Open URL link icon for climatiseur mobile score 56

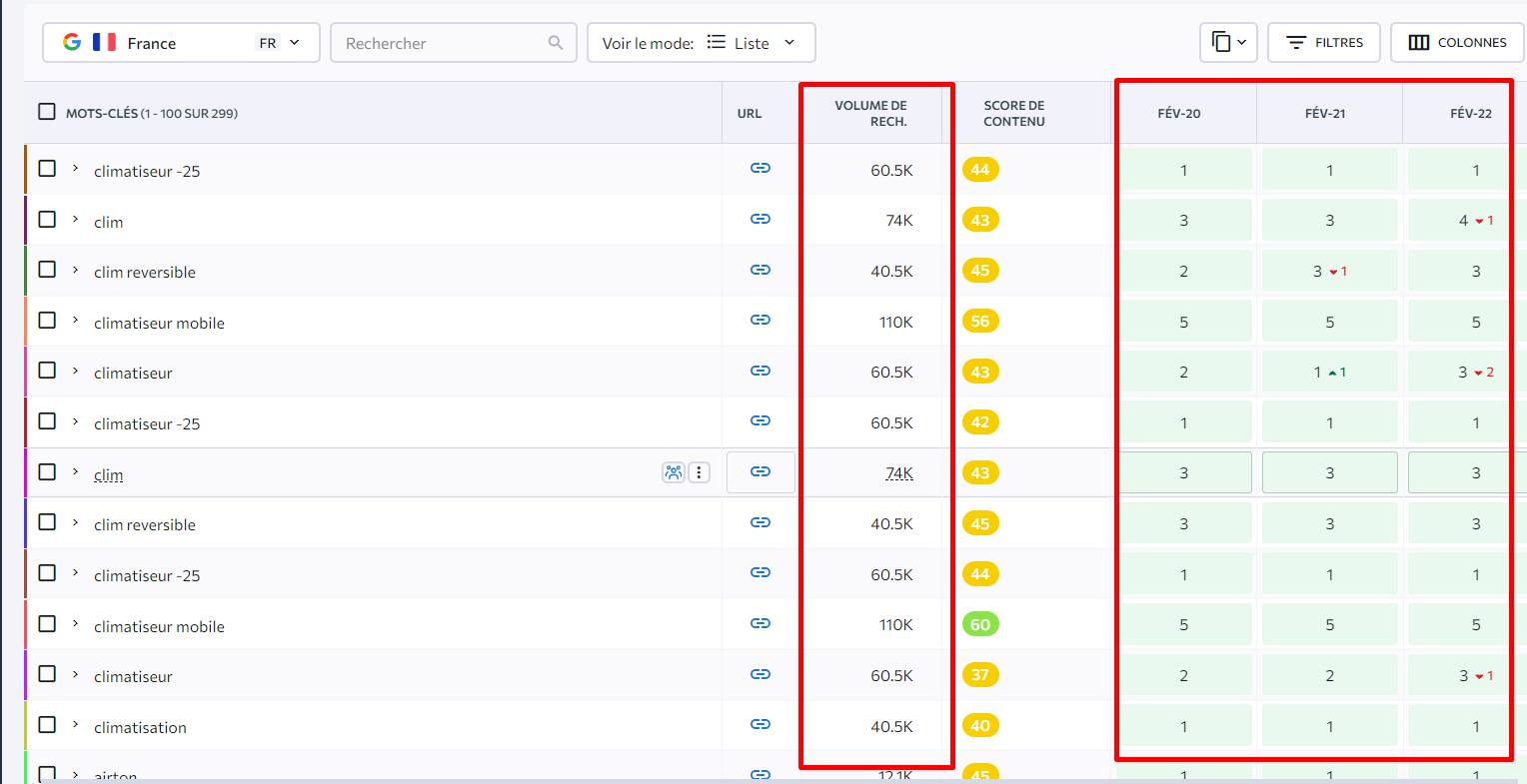point(761,320)
